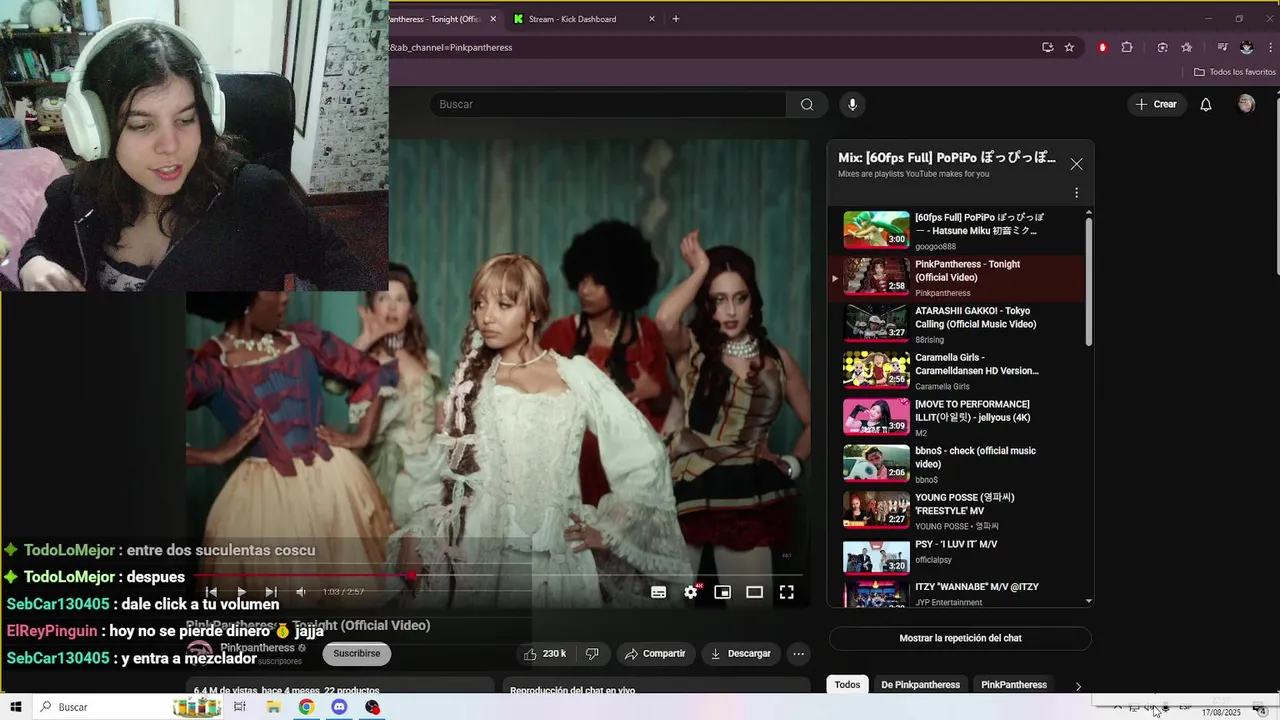Image resolution: width=1280 pixels, height=720 pixels.
Task: Select the PinkPantheress filter chip
Action: click(1014, 685)
